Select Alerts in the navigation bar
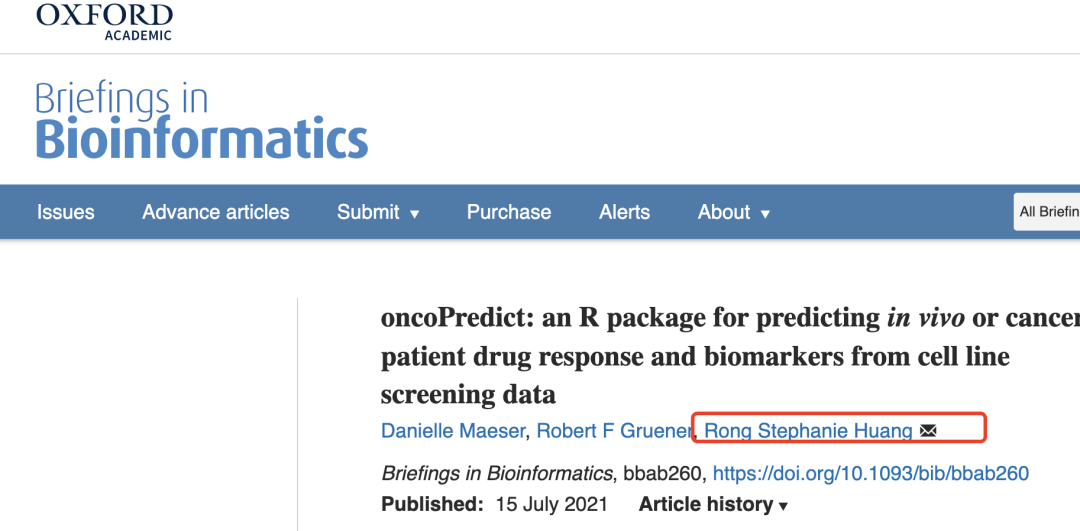This screenshot has height=531, width=1080. [x=624, y=212]
